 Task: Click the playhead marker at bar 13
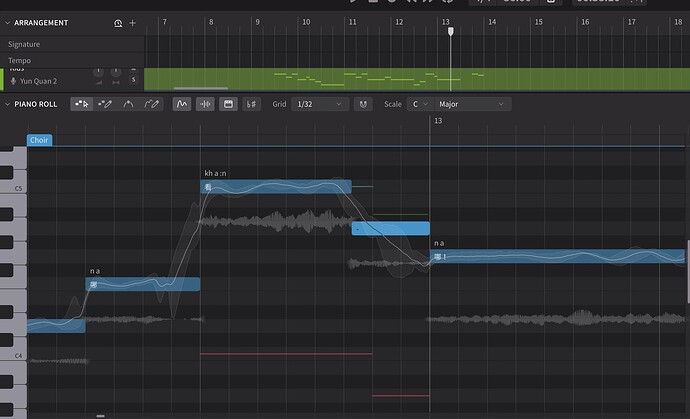tap(451, 31)
